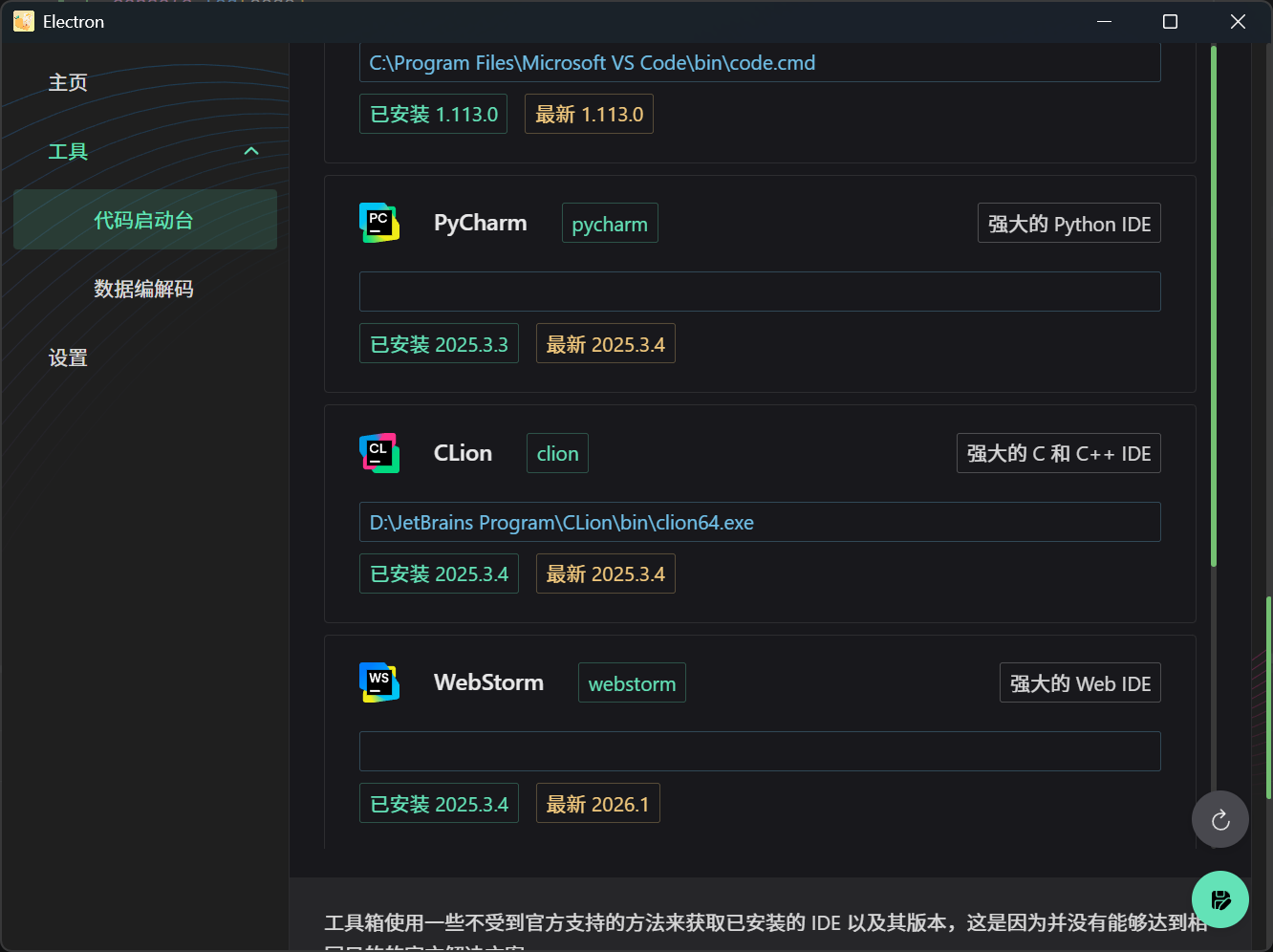This screenshot has height=952, width=1273.
Task: Click the green vertical scrollbar
Action: click(1214, 306)
